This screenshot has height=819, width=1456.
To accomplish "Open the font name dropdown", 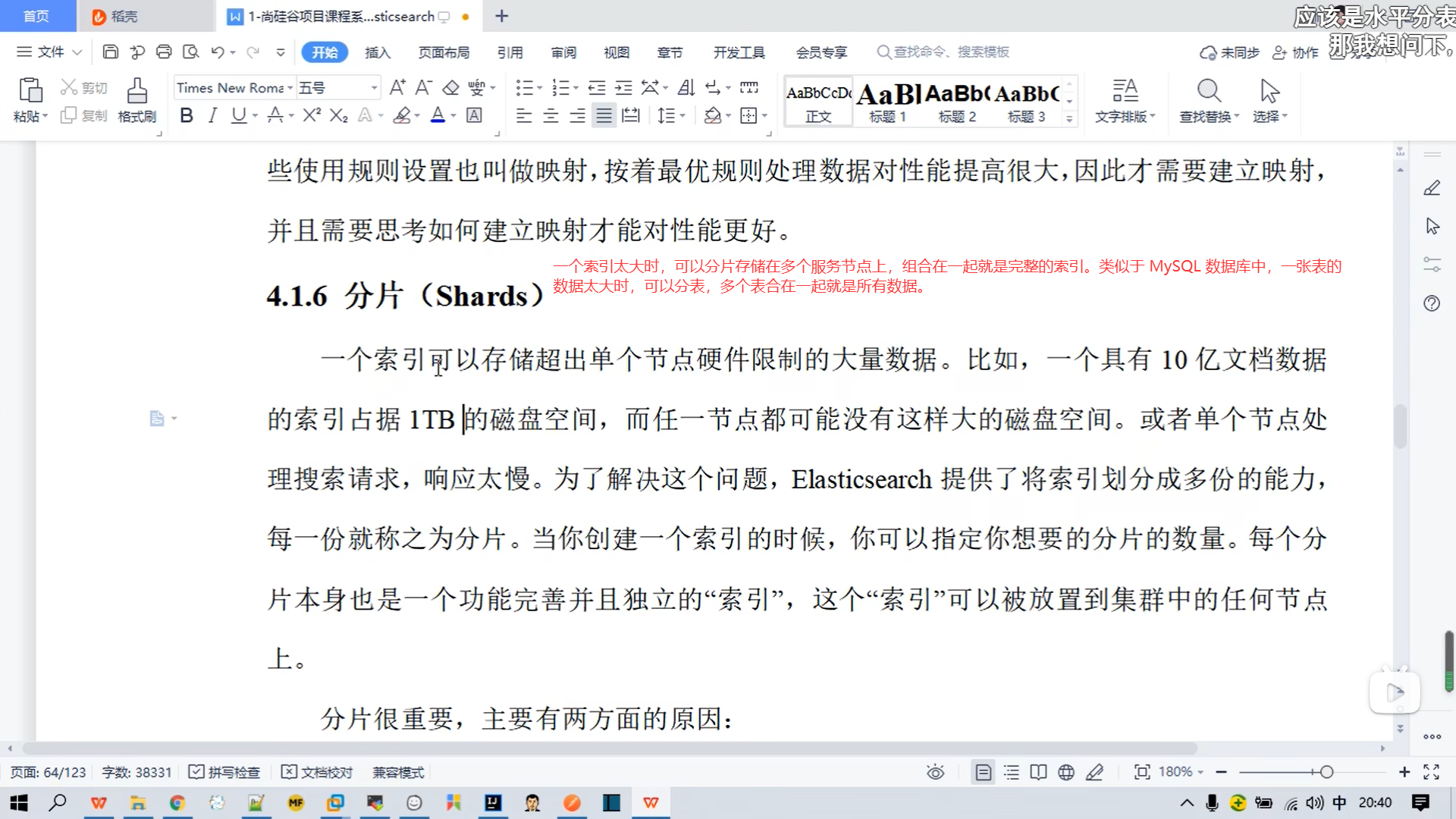I will pyautogui.click(x=290, y=88).
